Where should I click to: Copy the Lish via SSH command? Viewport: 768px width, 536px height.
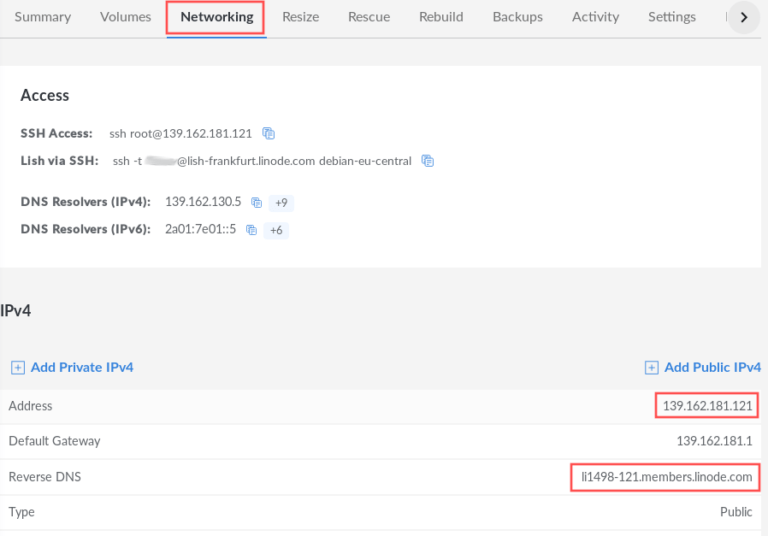click(x=428, y=161)
